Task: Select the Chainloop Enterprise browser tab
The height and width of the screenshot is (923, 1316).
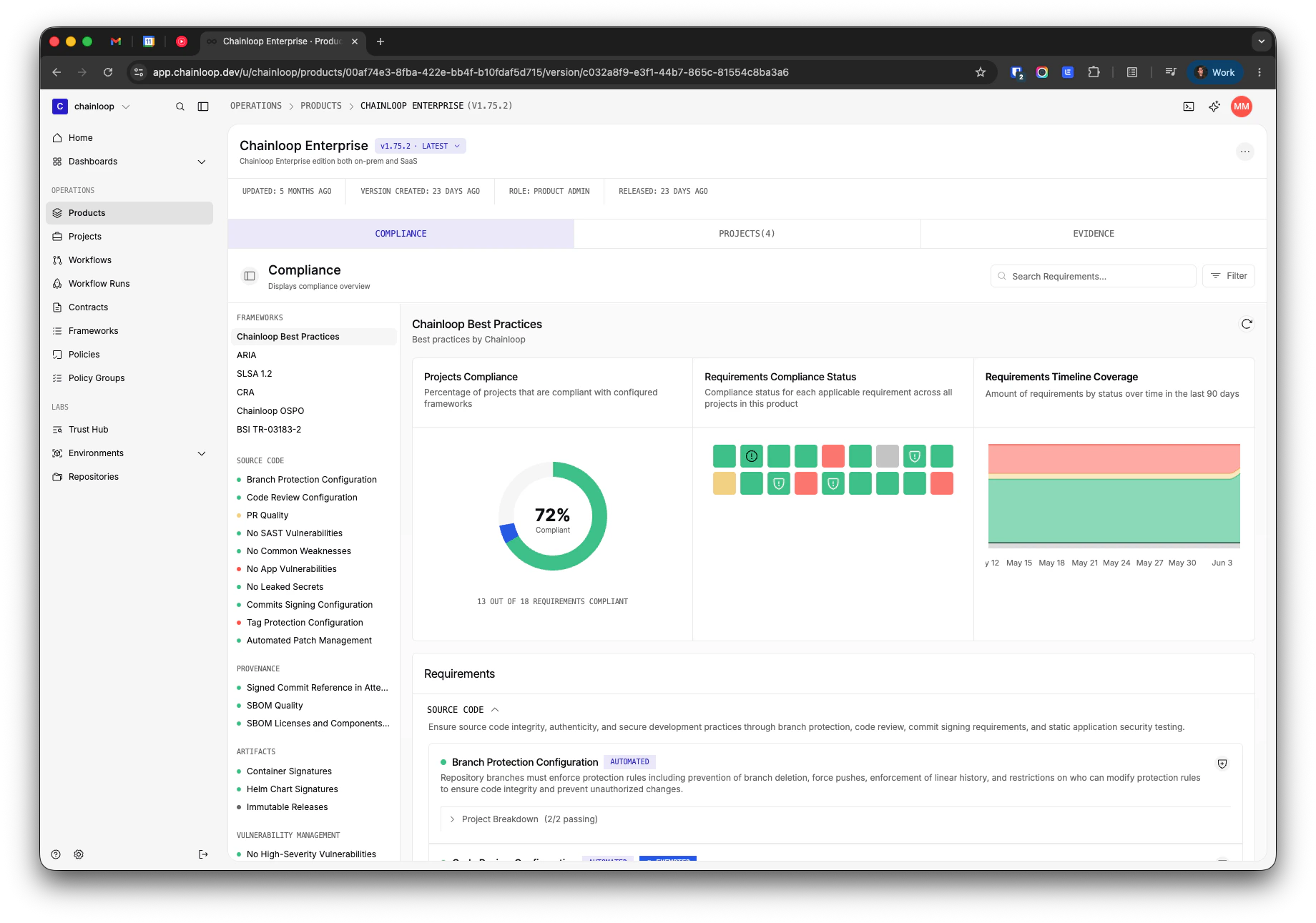Action: [283, 41]
